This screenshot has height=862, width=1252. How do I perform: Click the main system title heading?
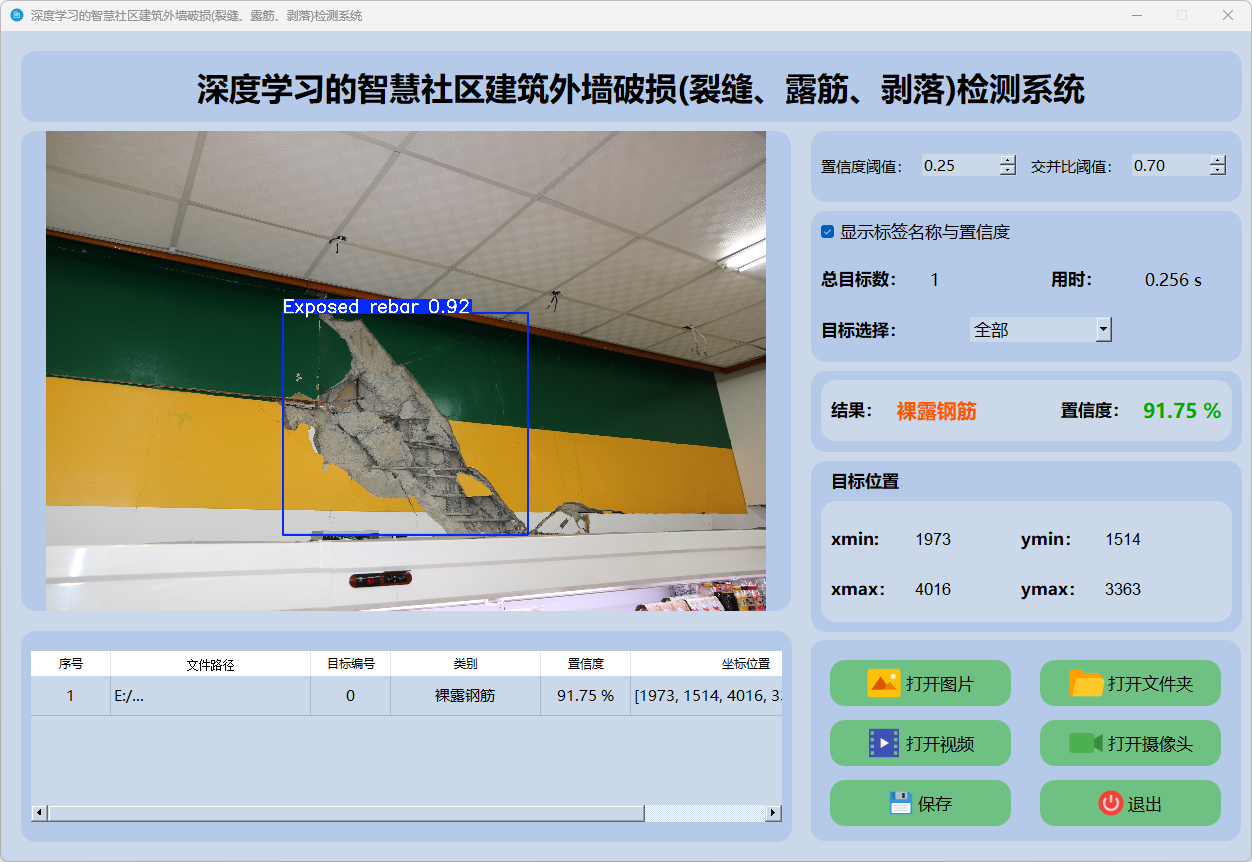click(x=640, y=89)
